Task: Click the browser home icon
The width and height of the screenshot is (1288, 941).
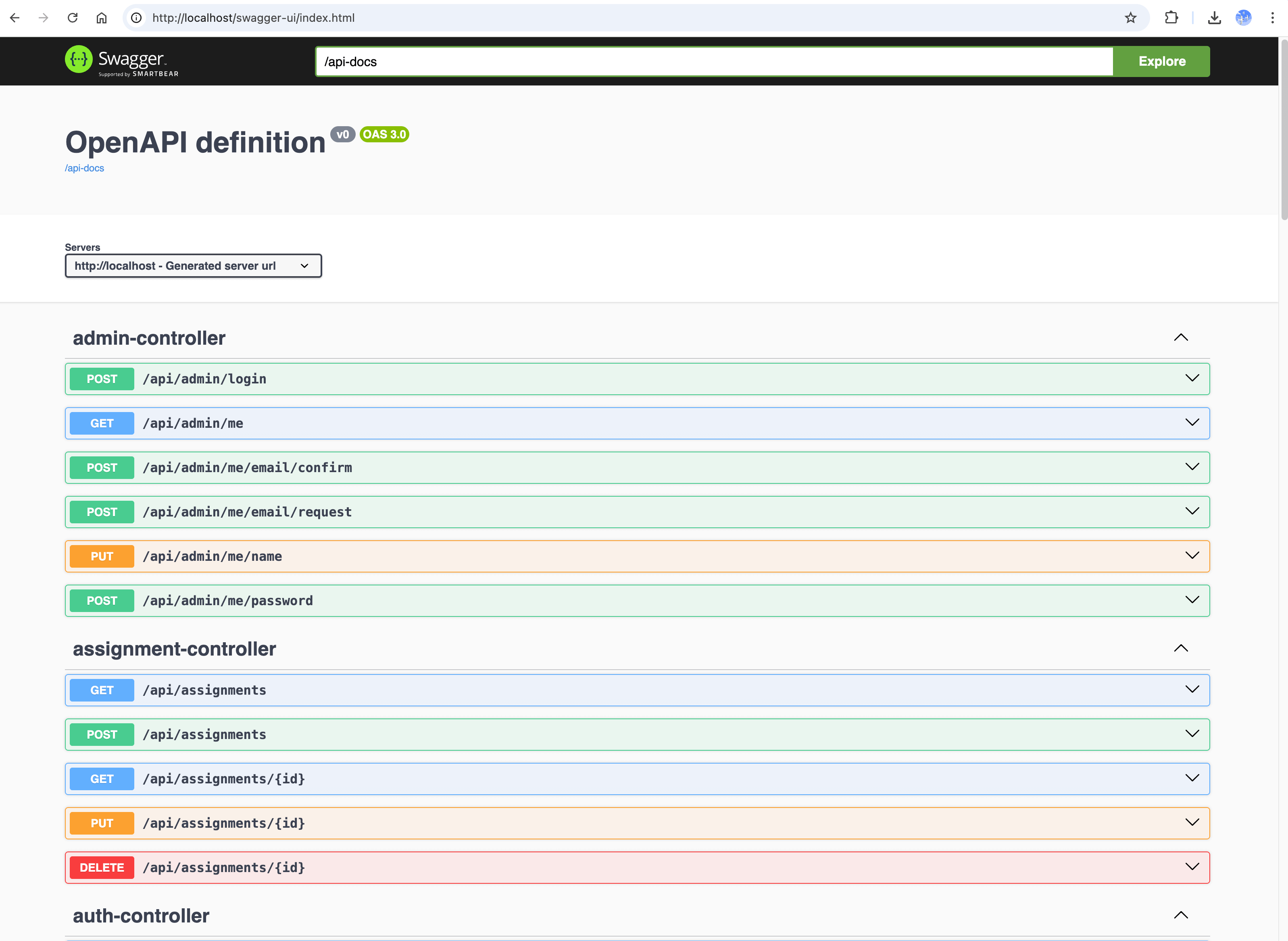Action: point(101,18)
